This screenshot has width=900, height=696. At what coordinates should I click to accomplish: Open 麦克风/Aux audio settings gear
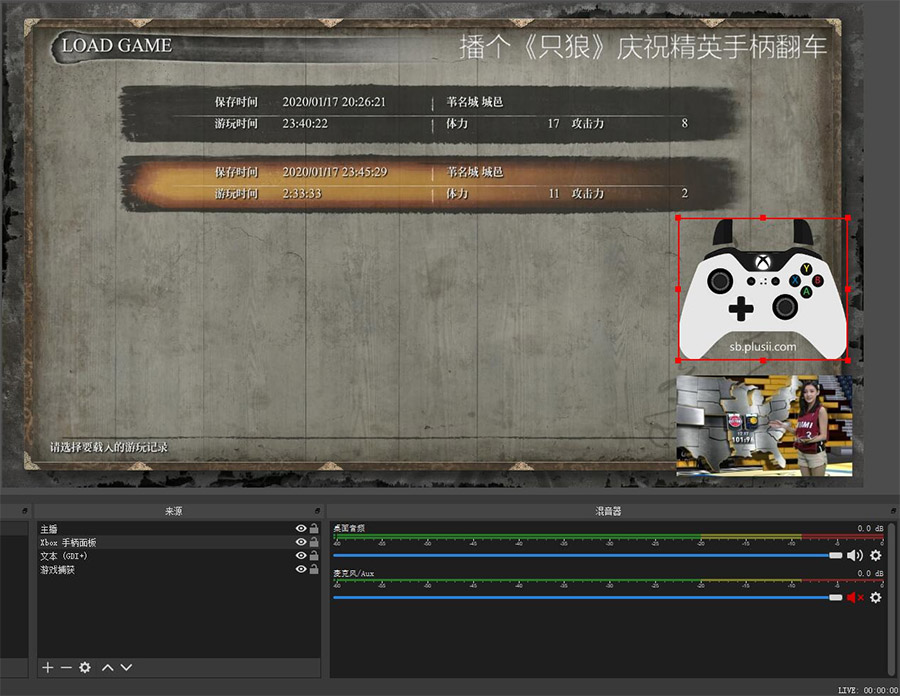click(x=875, y=597)
